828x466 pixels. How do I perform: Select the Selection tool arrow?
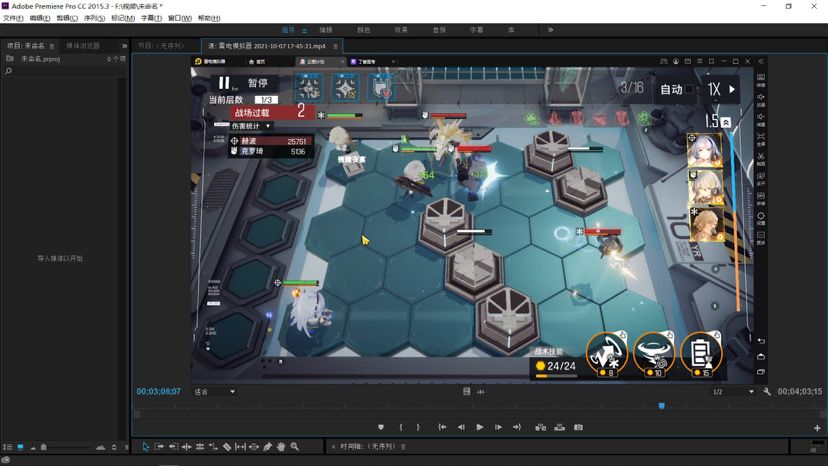coord(146,447)
